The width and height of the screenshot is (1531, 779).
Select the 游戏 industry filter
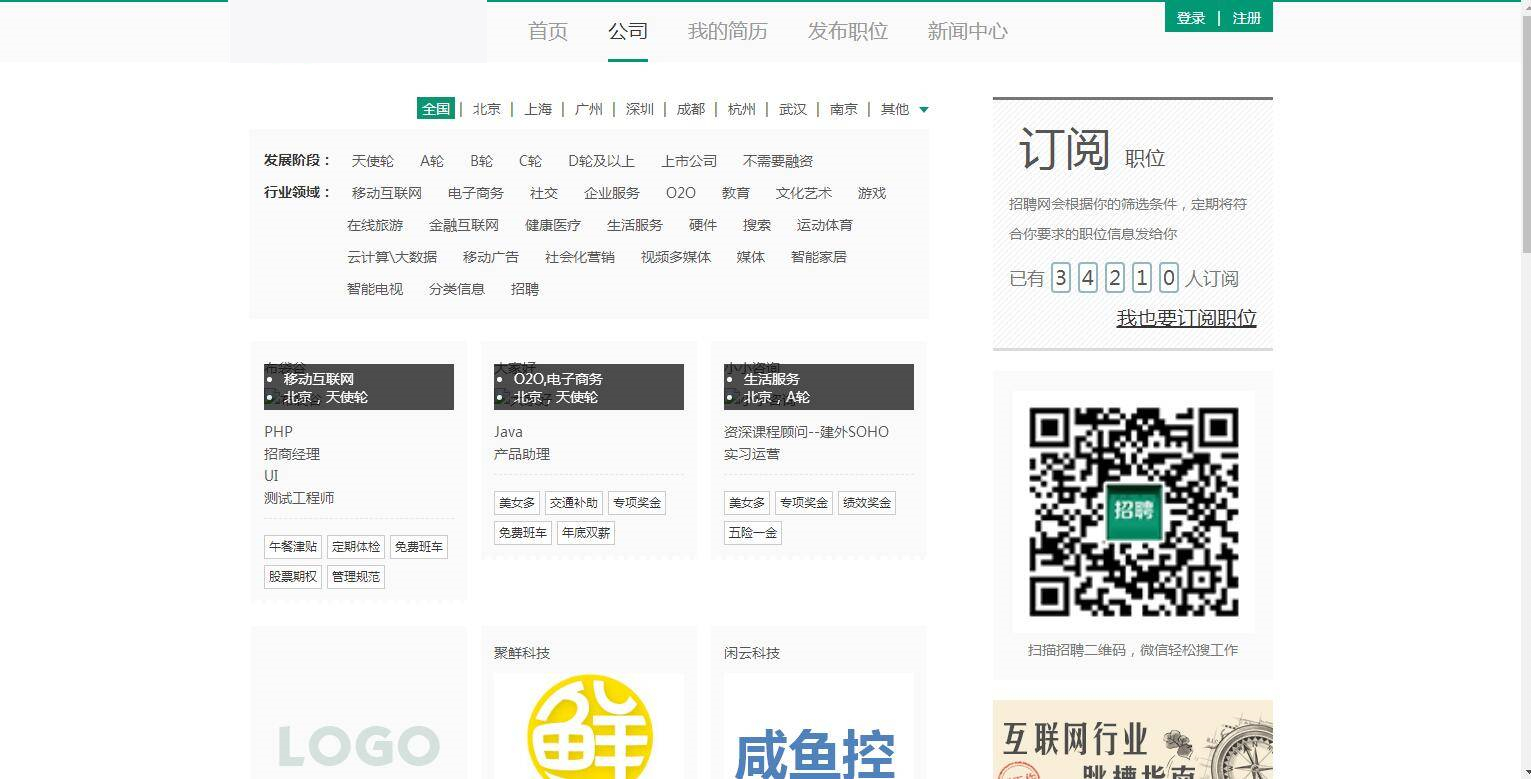[870, 192]
